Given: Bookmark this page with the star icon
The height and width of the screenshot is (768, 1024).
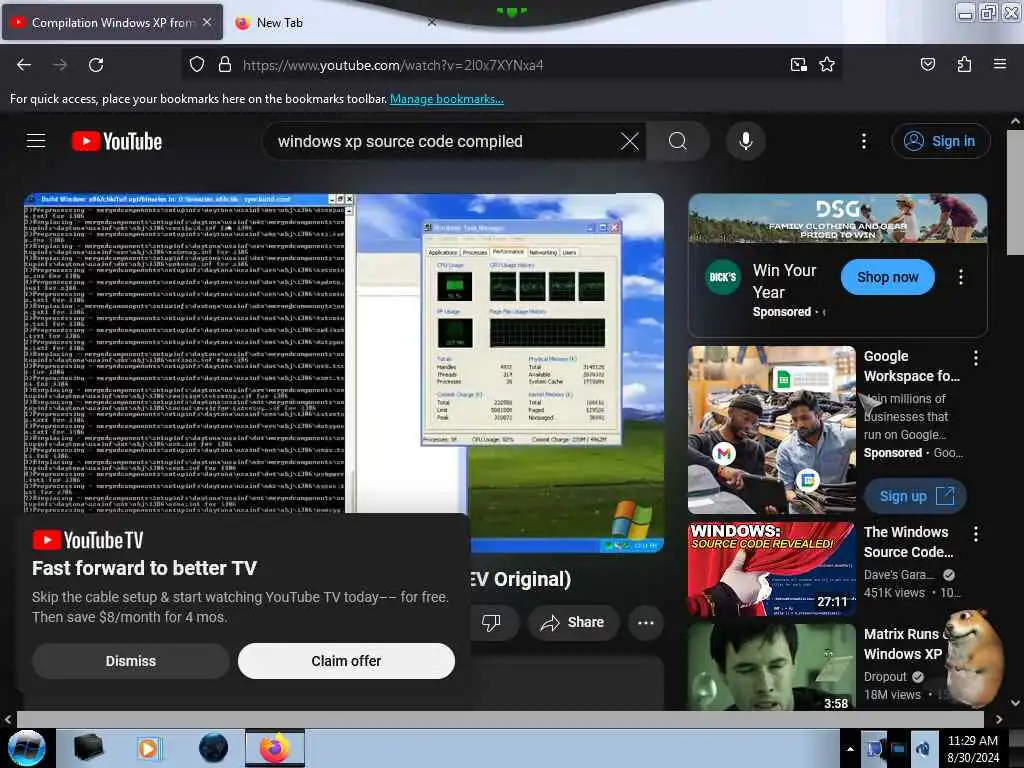Looking at the screenshot, I should tap(827, 64).
